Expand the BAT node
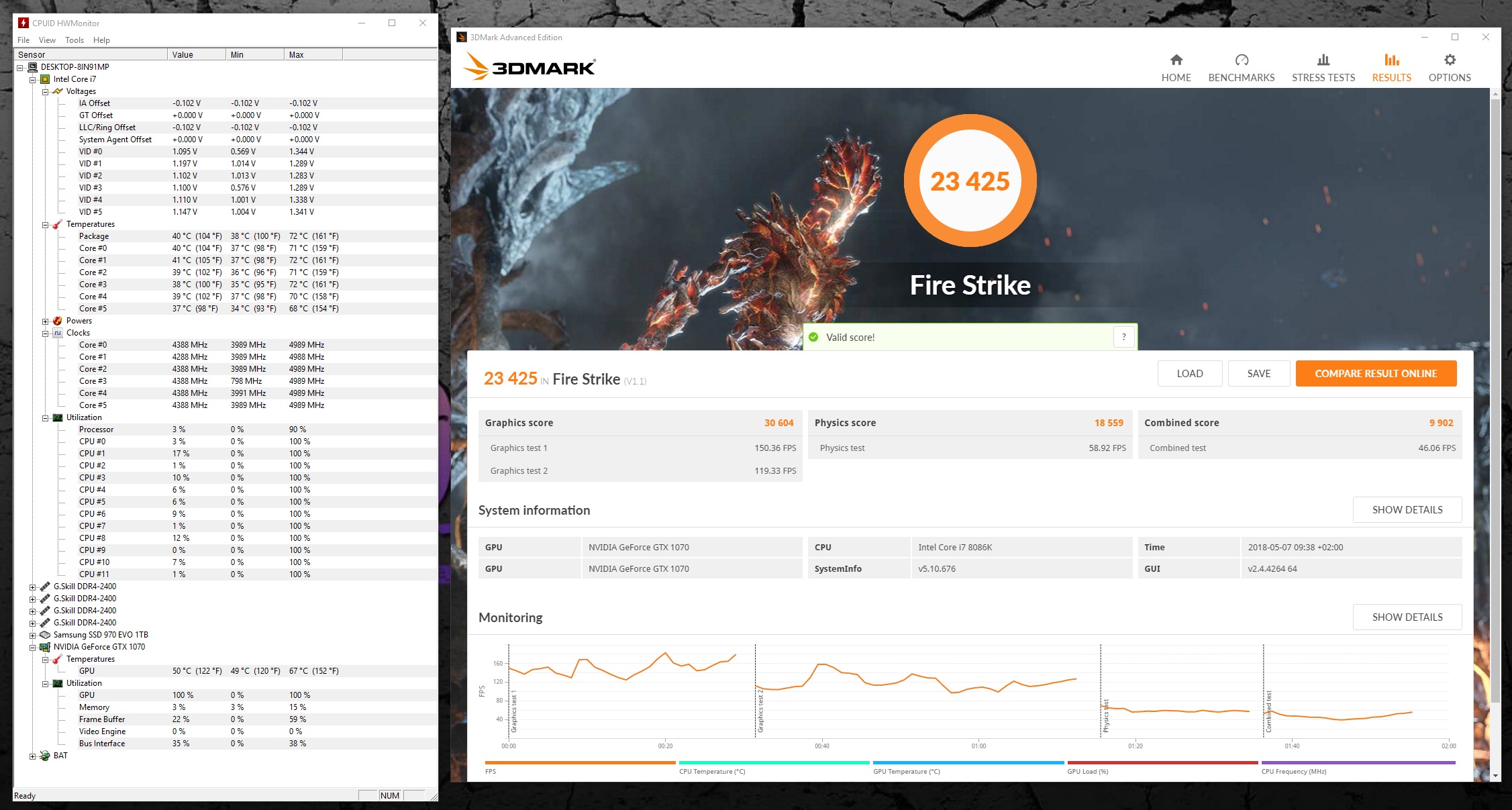 click(x=32, y=756)
